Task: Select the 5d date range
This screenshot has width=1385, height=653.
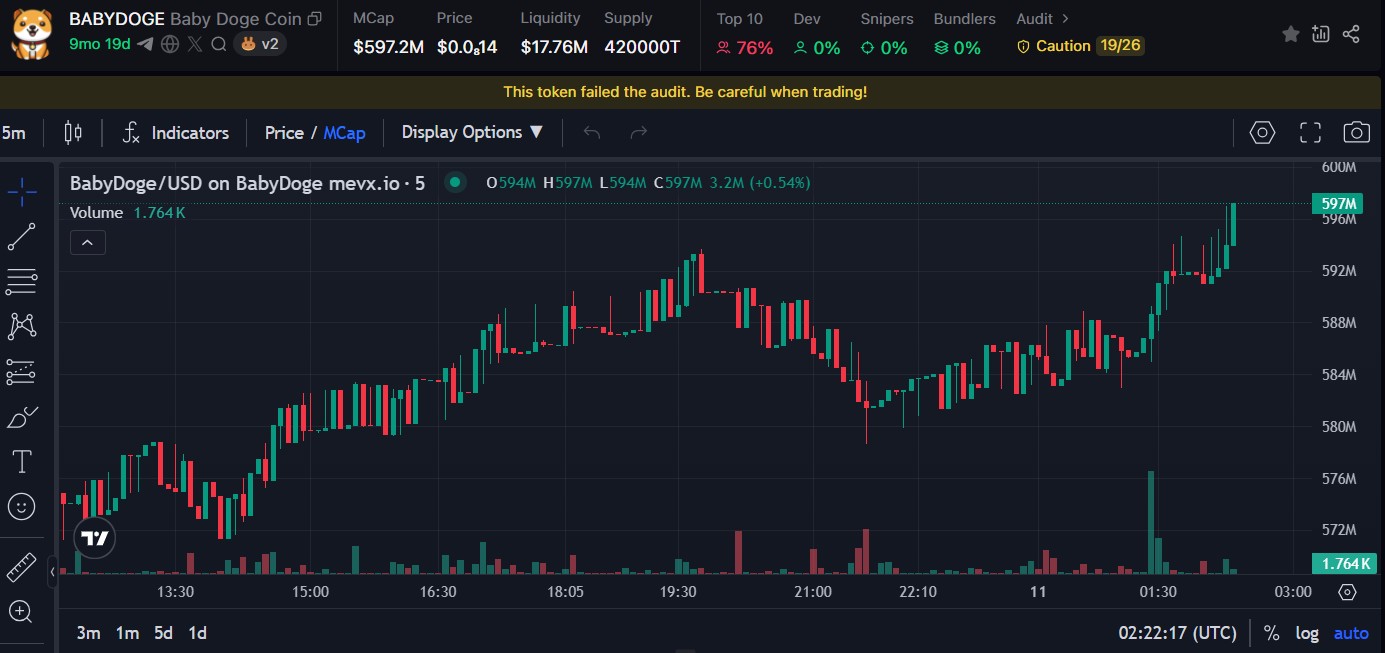Action: 163,633
